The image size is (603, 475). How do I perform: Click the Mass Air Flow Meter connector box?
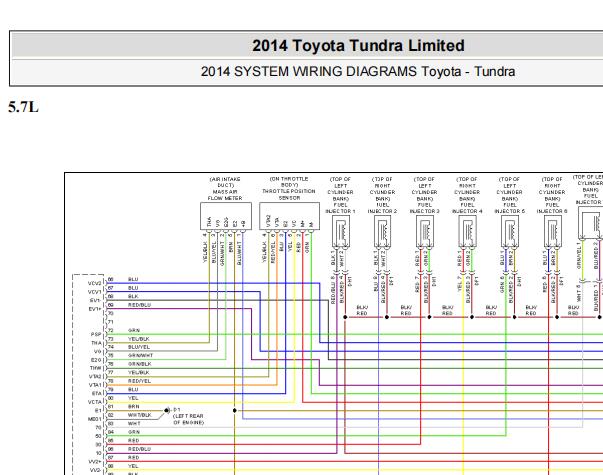[x=226, y=216]
